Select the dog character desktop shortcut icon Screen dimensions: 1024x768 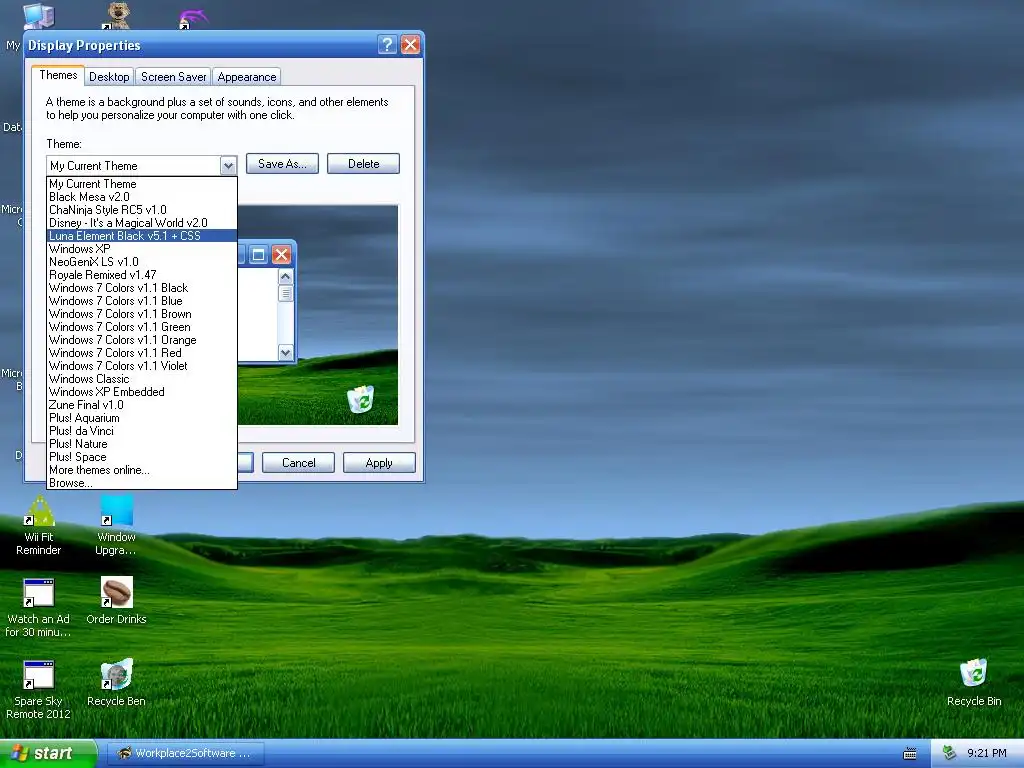click(116, 15)
